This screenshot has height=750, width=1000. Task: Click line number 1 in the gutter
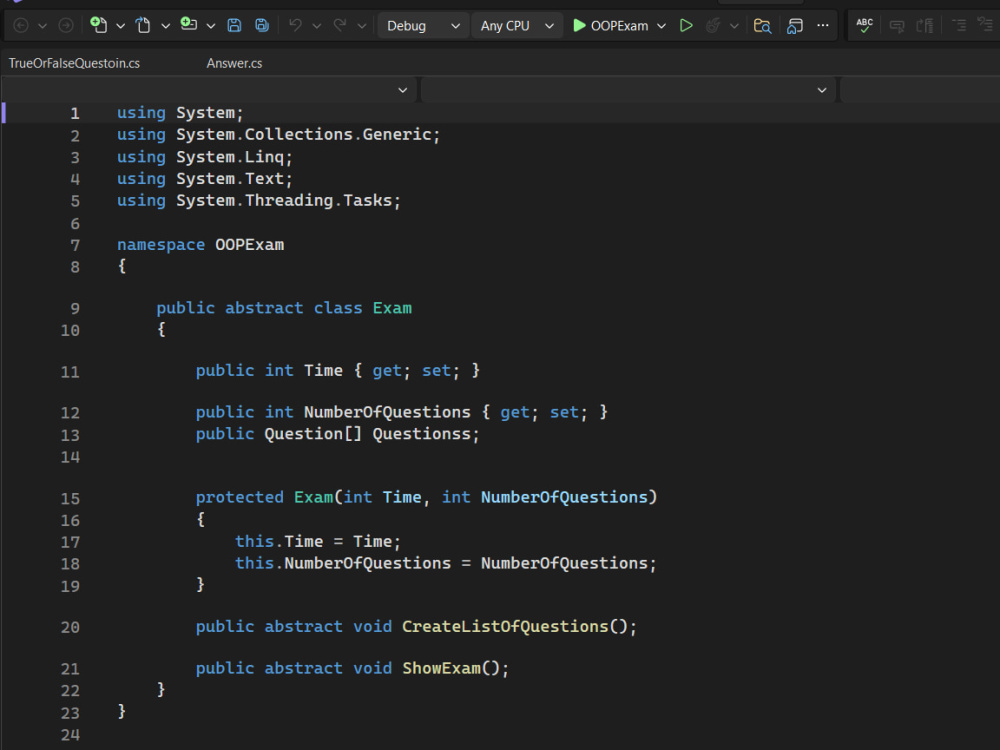[x=75, y=114]
